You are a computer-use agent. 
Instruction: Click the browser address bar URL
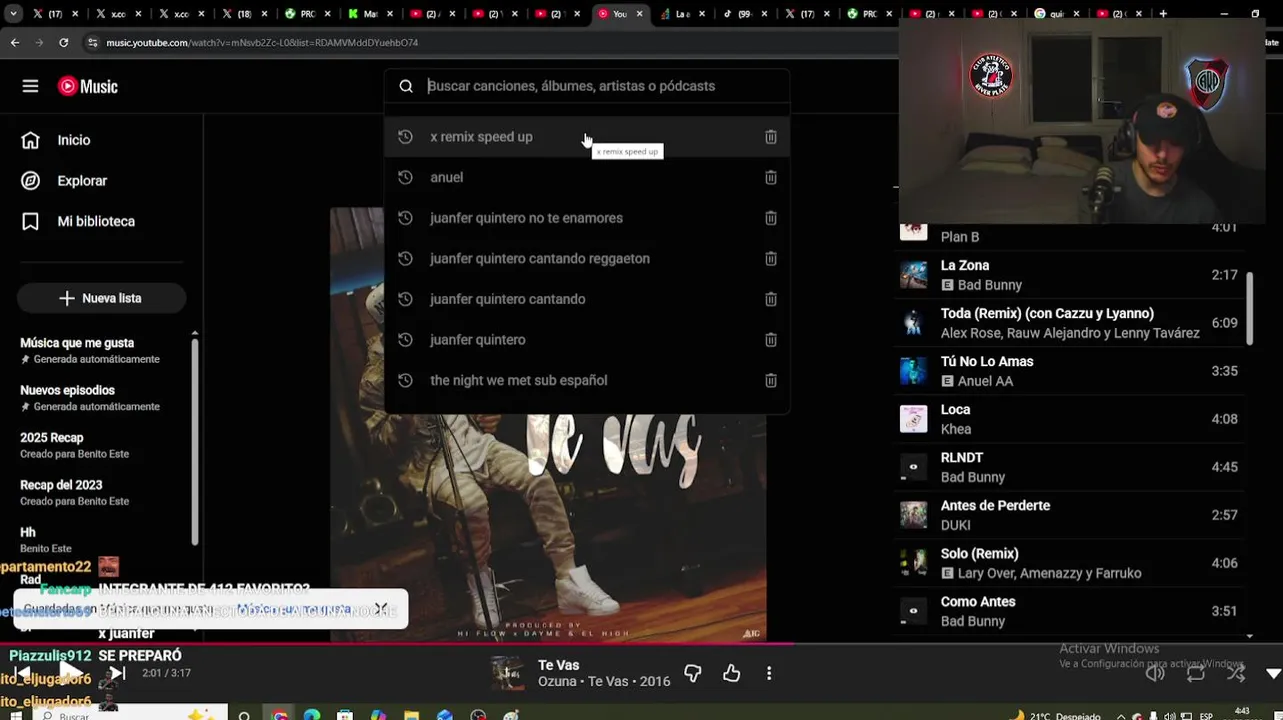click(262, 43)
